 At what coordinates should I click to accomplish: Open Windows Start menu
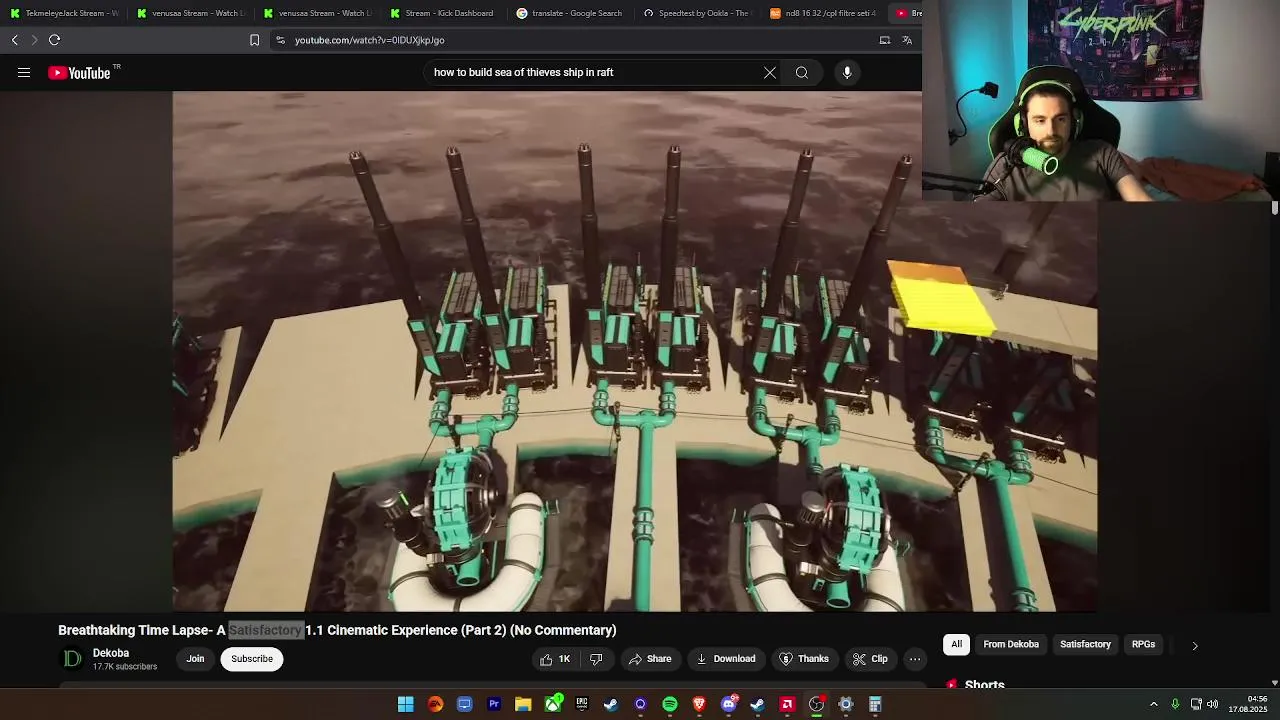pos(406,704)
